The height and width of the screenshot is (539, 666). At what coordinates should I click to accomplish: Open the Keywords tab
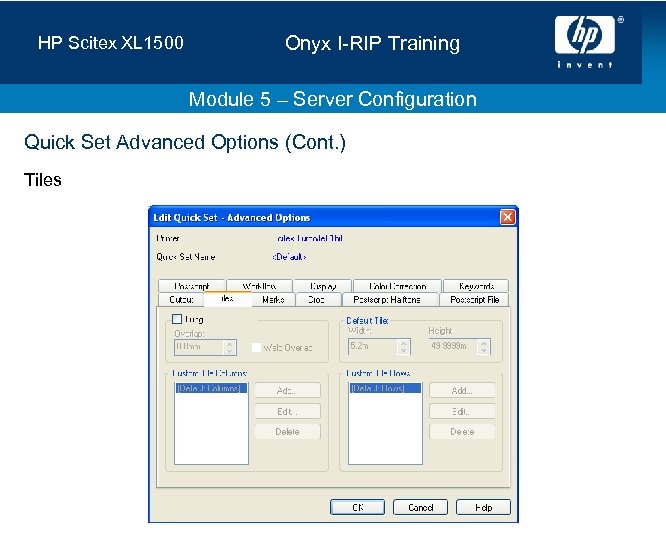[x=476, y=286]
